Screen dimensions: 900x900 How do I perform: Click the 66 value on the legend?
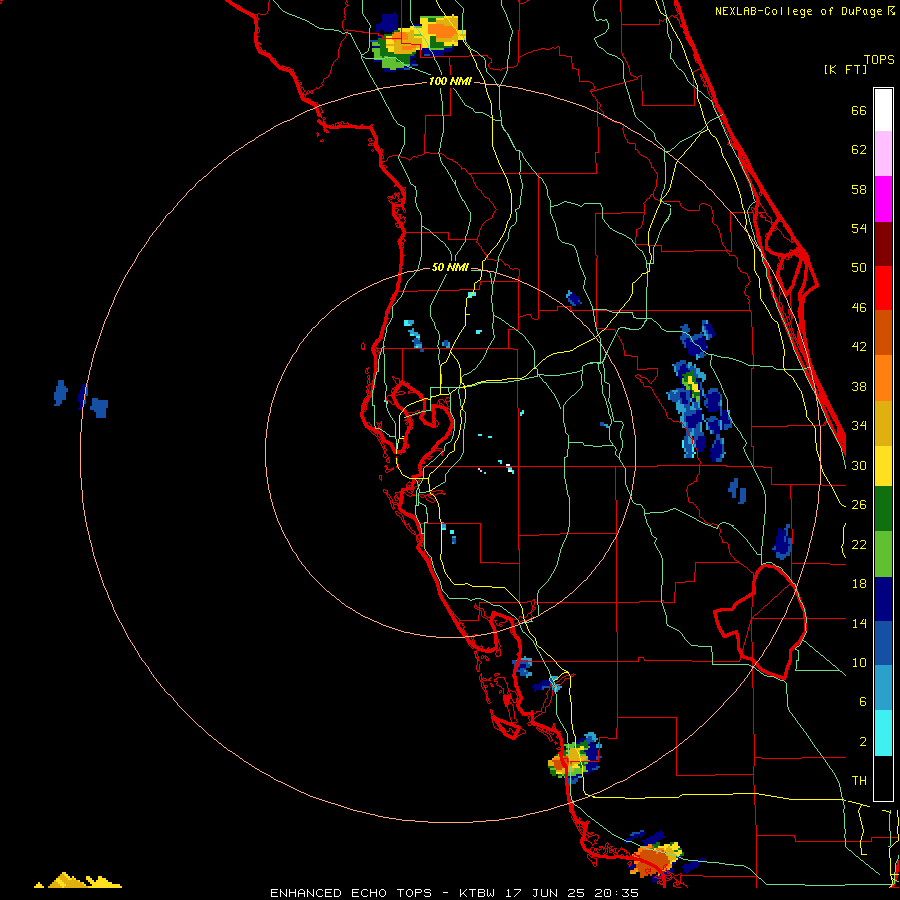point(859,110)
